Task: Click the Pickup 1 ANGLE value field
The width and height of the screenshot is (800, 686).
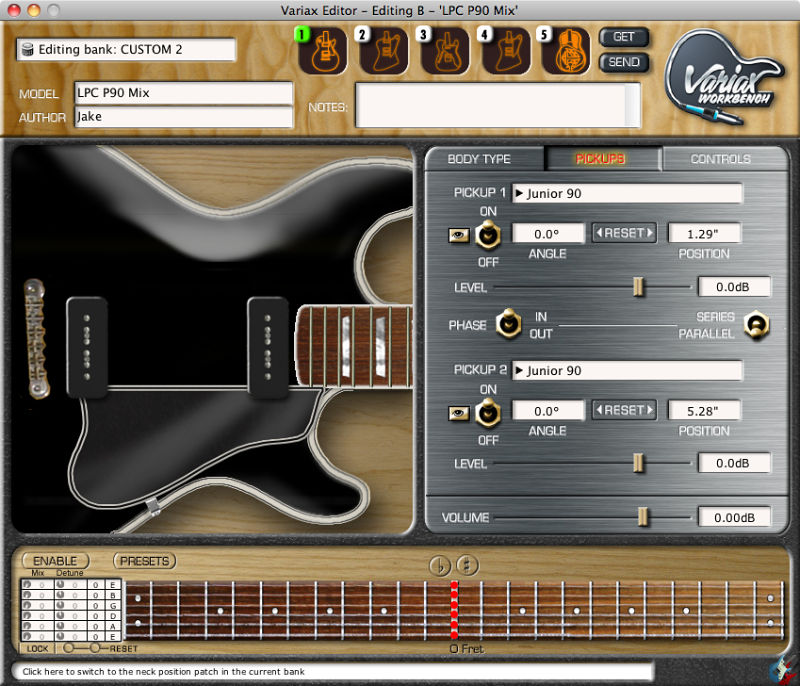Action: (548, 234)
